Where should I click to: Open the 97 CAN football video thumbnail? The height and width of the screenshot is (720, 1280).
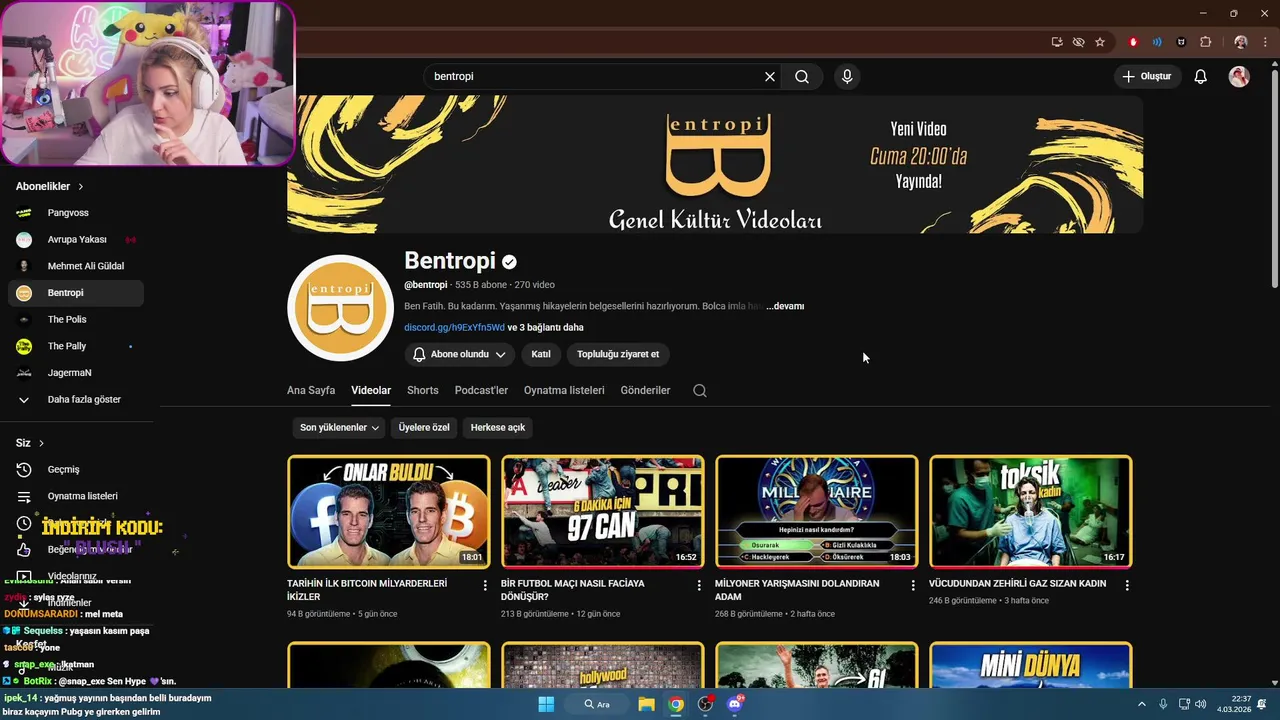603,512
